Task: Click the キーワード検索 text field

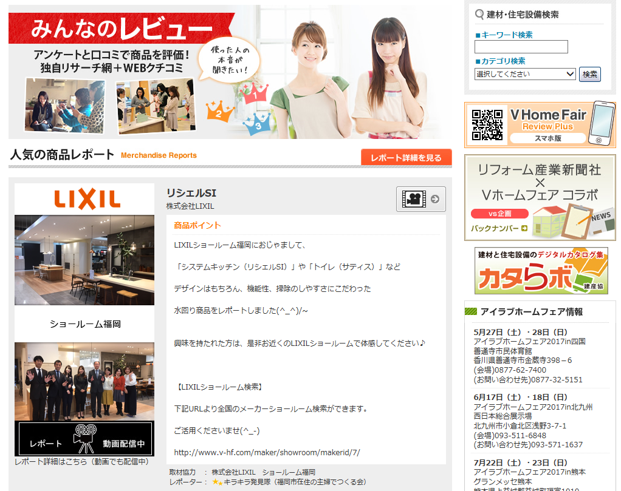Action: coord(521,47)
